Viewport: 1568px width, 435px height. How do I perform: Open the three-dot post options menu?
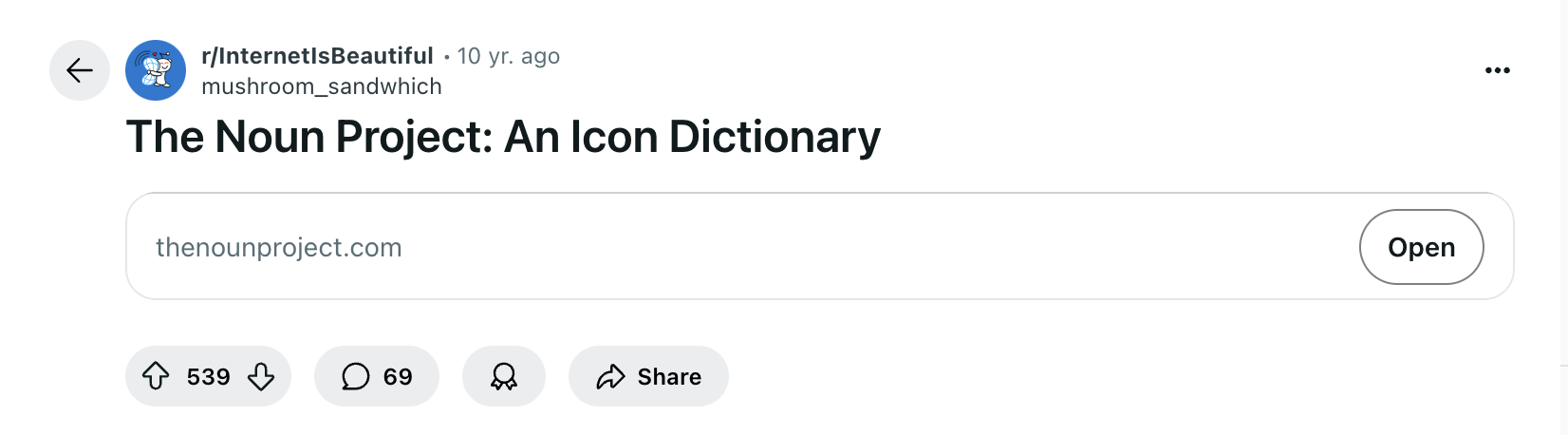point(1498,70)
